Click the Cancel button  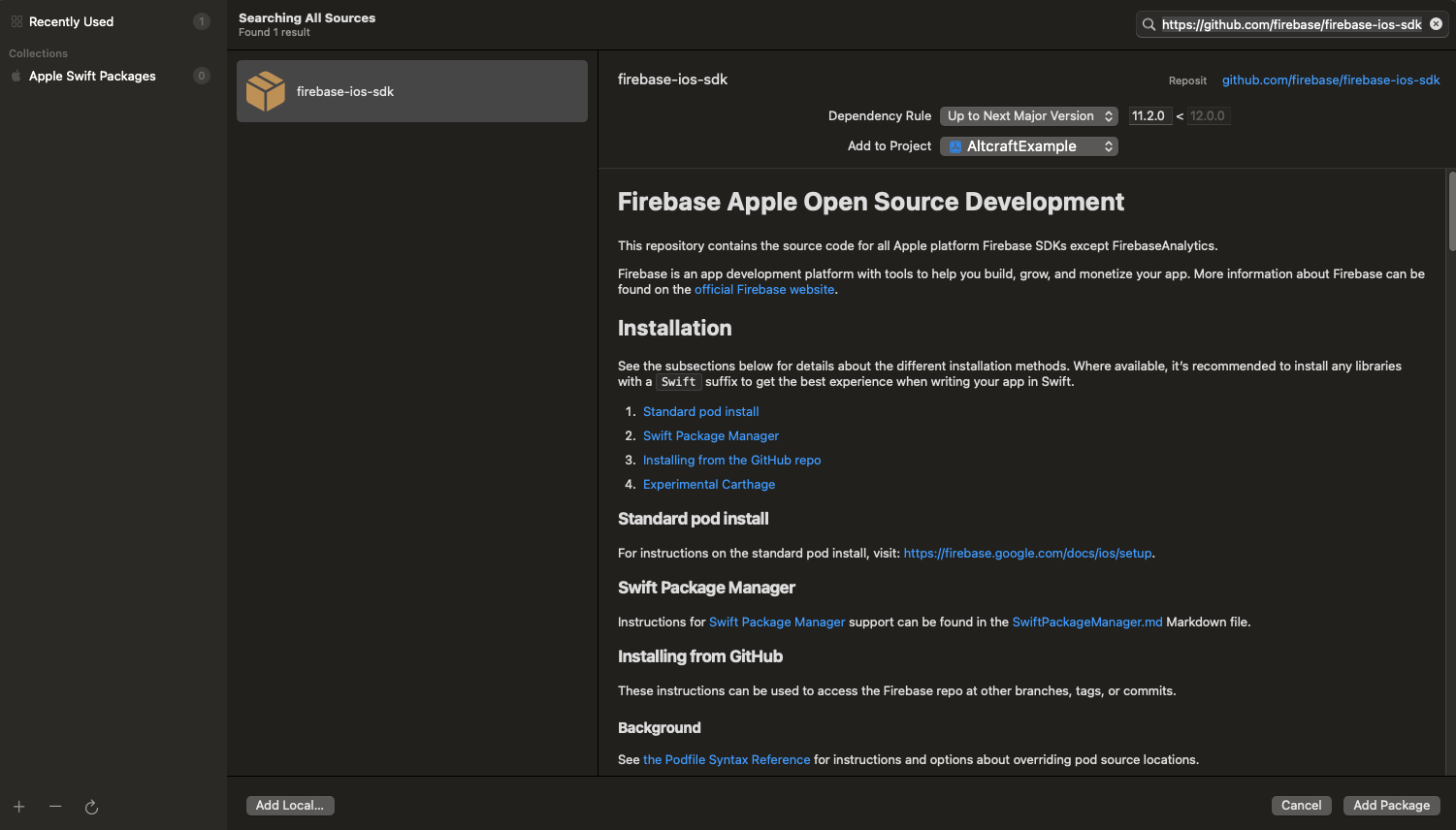point(1301,806)
